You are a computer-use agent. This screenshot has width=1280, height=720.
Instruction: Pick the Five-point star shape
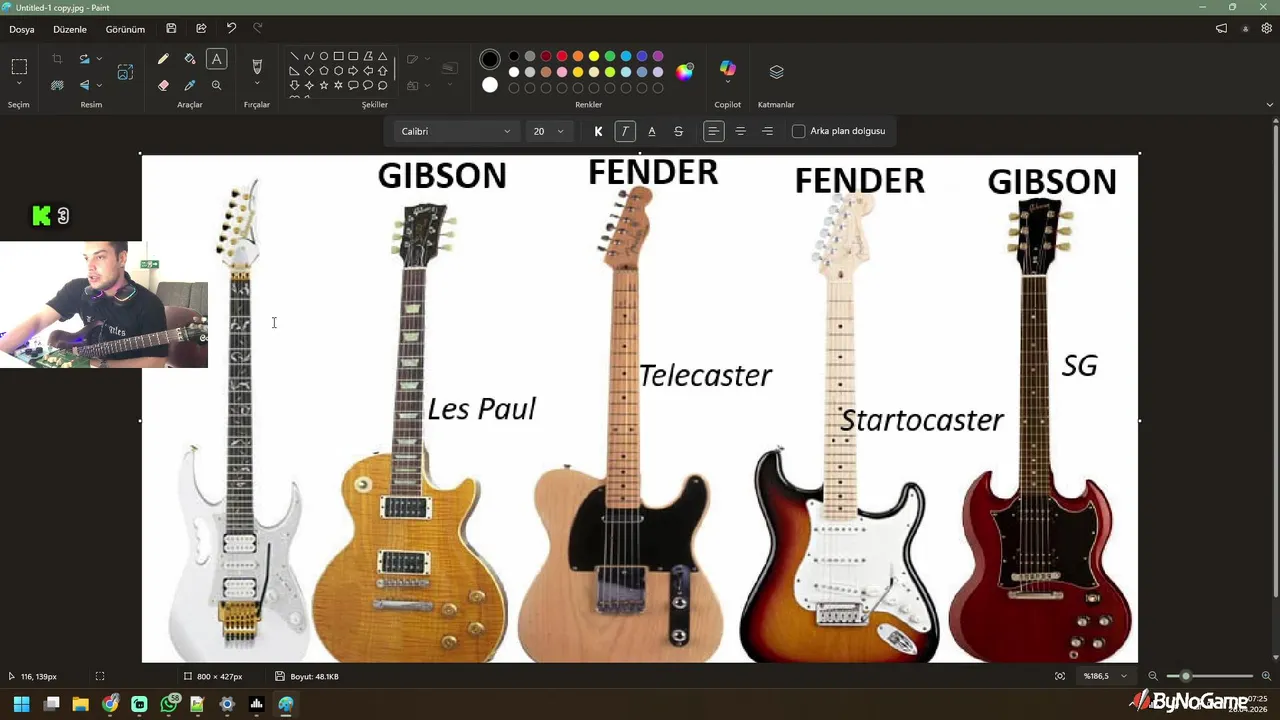[x=324, y=85]
